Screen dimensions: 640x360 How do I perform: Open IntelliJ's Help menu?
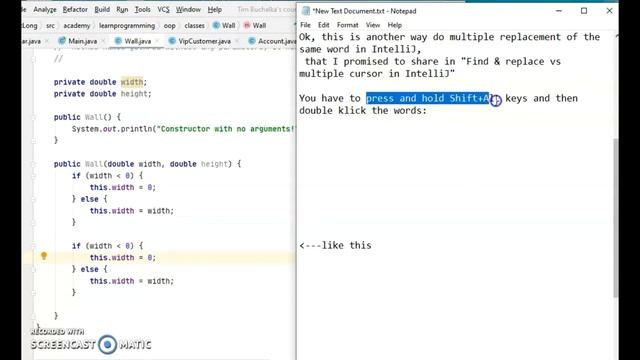click(215, 9)
